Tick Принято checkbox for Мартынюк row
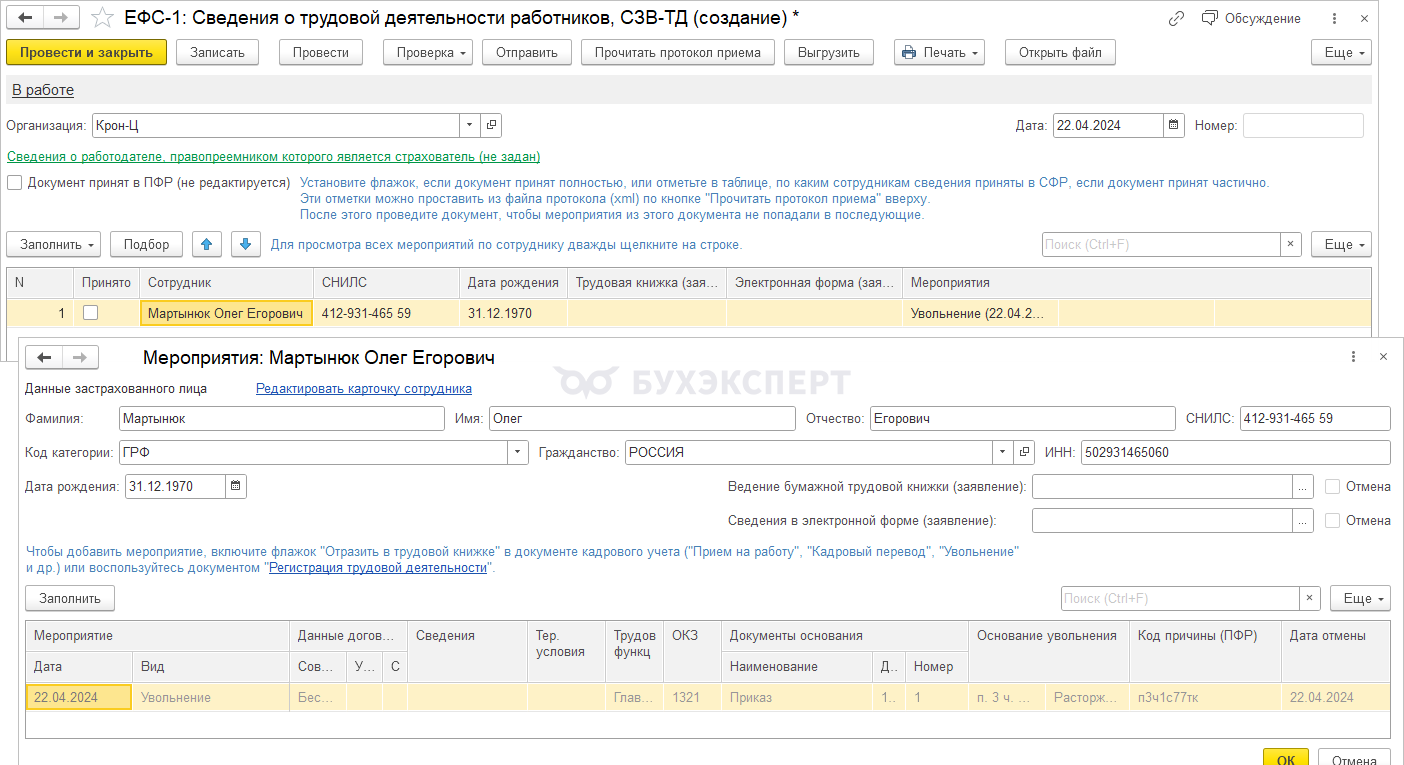The width and height of the screenshot is (1404, 765). 91,313
